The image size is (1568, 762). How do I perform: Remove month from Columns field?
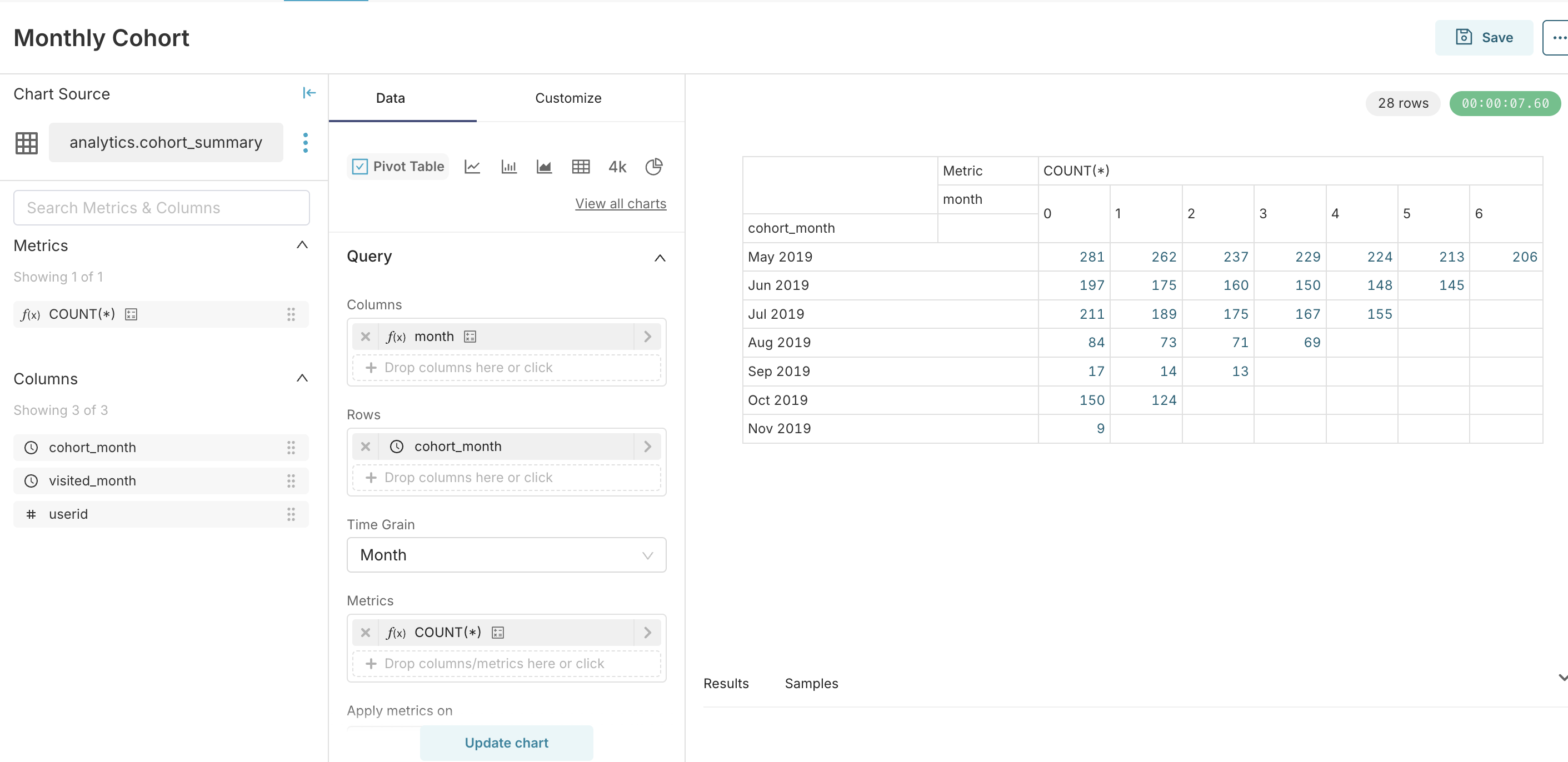coord(365,337)
